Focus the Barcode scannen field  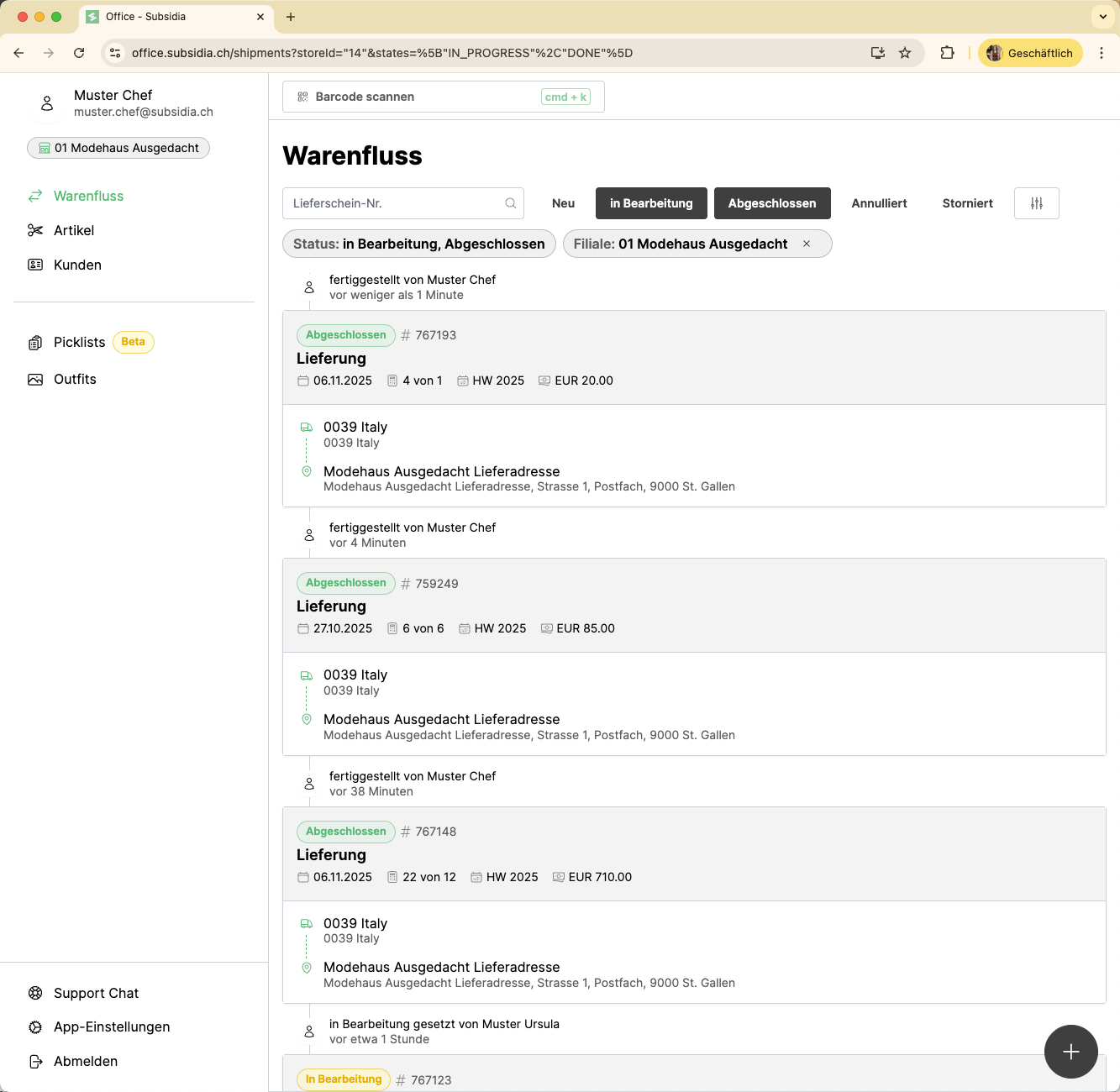pos(443,97)
